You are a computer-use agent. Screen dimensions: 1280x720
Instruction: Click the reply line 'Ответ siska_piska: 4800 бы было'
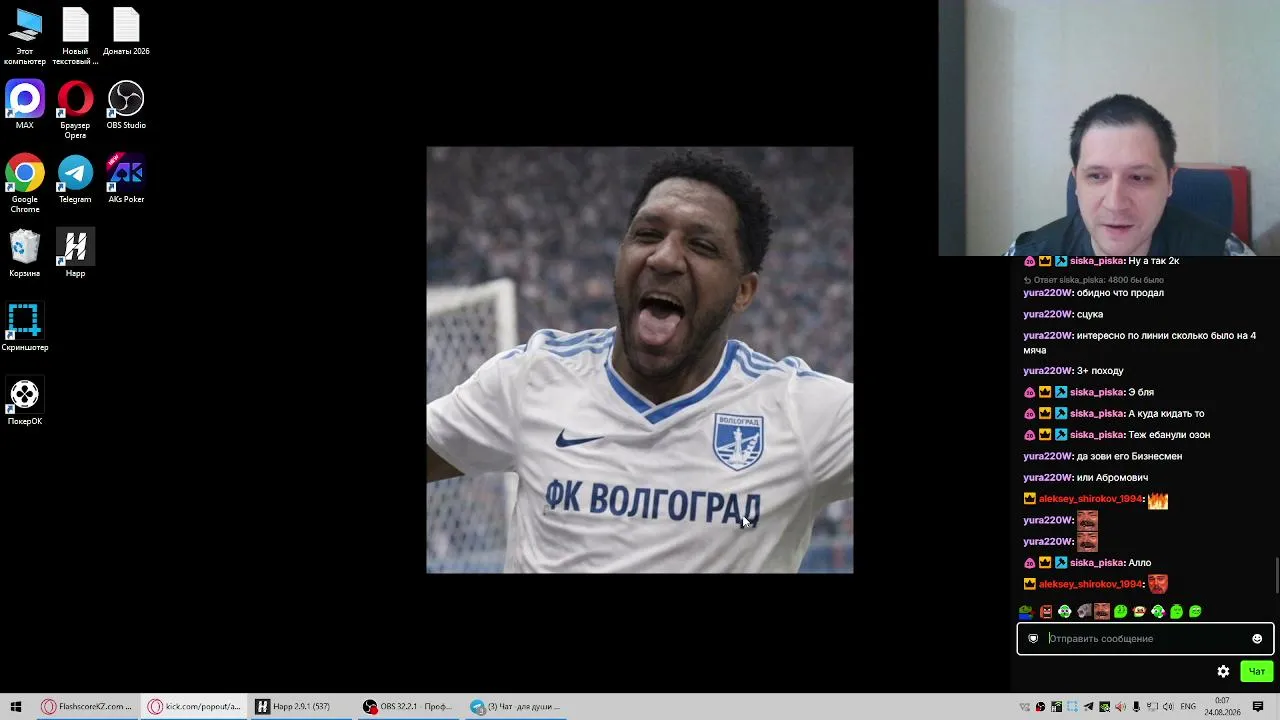(x=1093, y=280)
